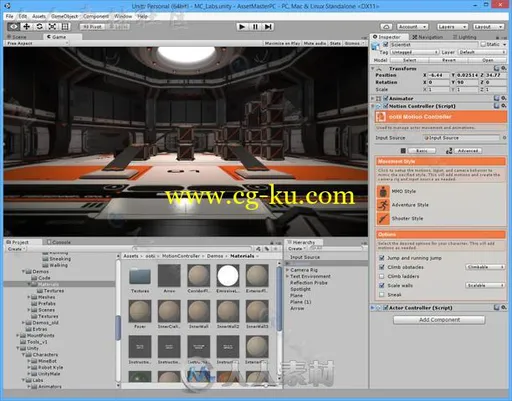Screen dimensions: 512x401
Task: Open the Component menu
Action: click(96, 16)
